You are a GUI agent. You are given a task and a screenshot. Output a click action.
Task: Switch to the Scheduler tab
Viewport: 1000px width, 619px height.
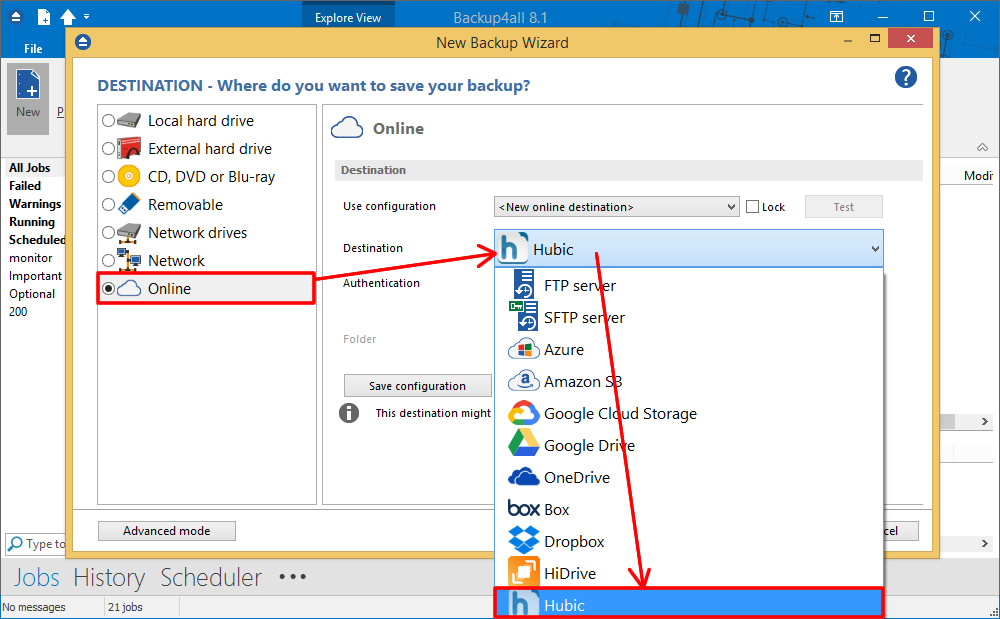coord(211,578)
